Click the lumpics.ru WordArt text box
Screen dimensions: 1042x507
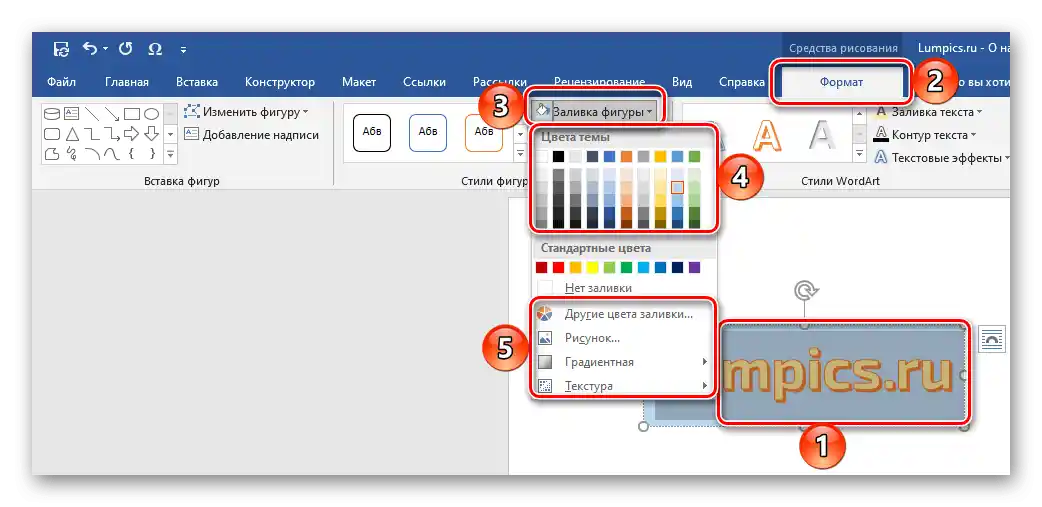point(842,373)
